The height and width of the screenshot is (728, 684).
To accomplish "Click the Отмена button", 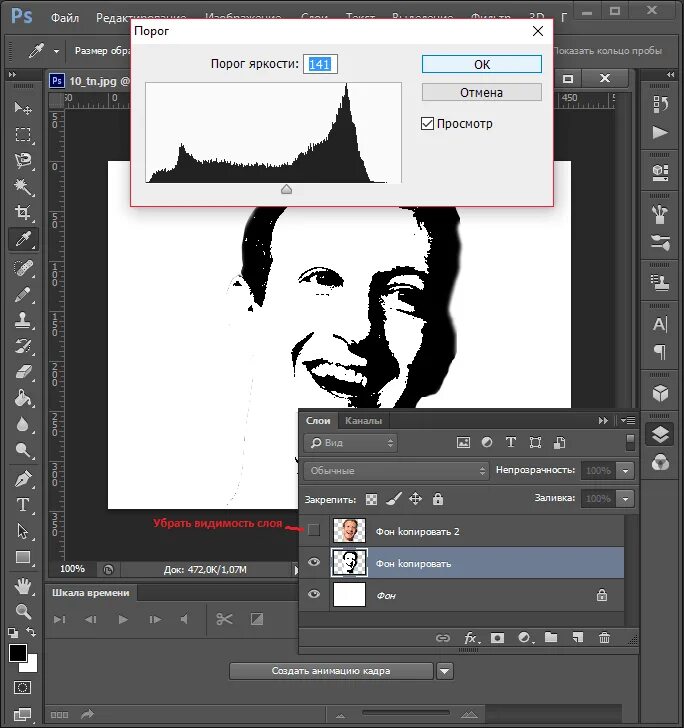I will pos(482,92).
